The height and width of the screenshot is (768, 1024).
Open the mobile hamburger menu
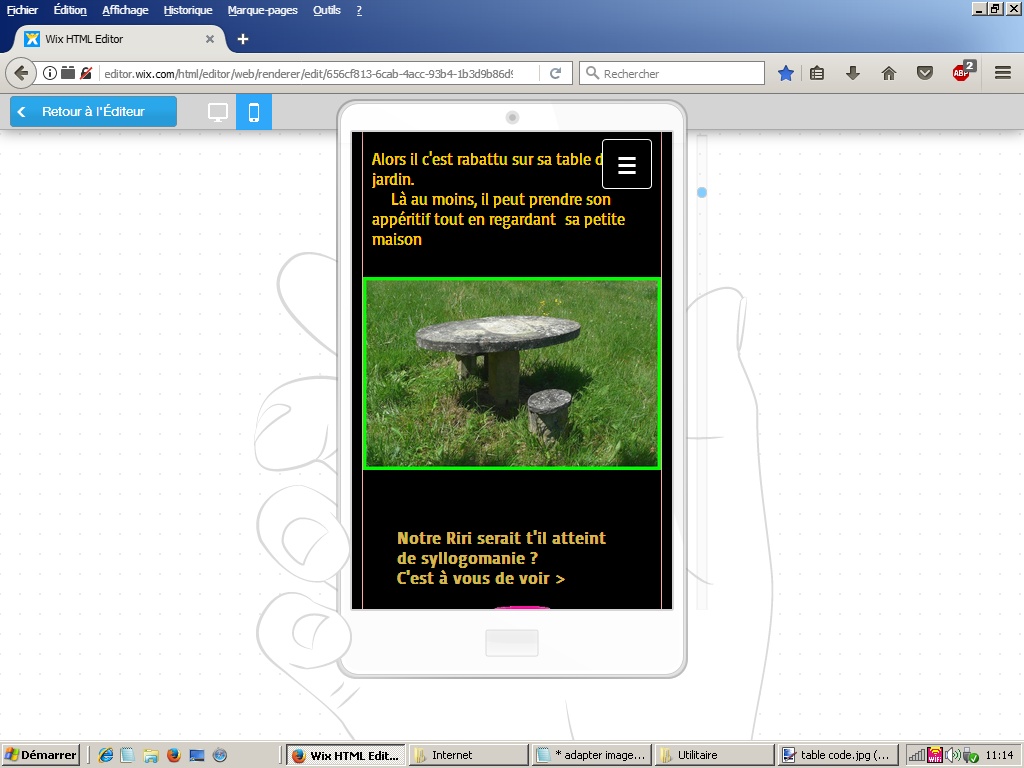pyautogui.click(x=627, y=165)
